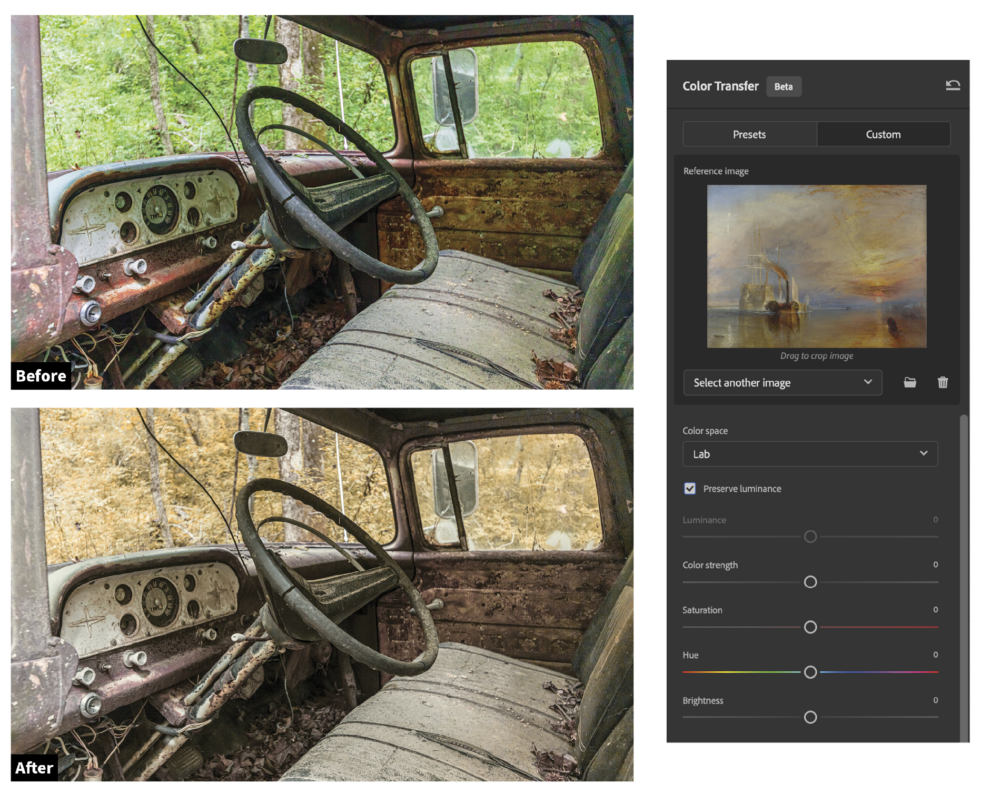Click the Luminance slider handle
The image size is (1000, 803).
pos(810,537)
